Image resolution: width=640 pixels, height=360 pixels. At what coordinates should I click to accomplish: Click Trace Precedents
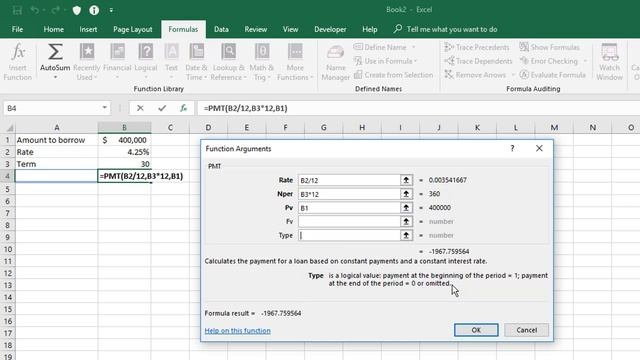click(477, 47)
